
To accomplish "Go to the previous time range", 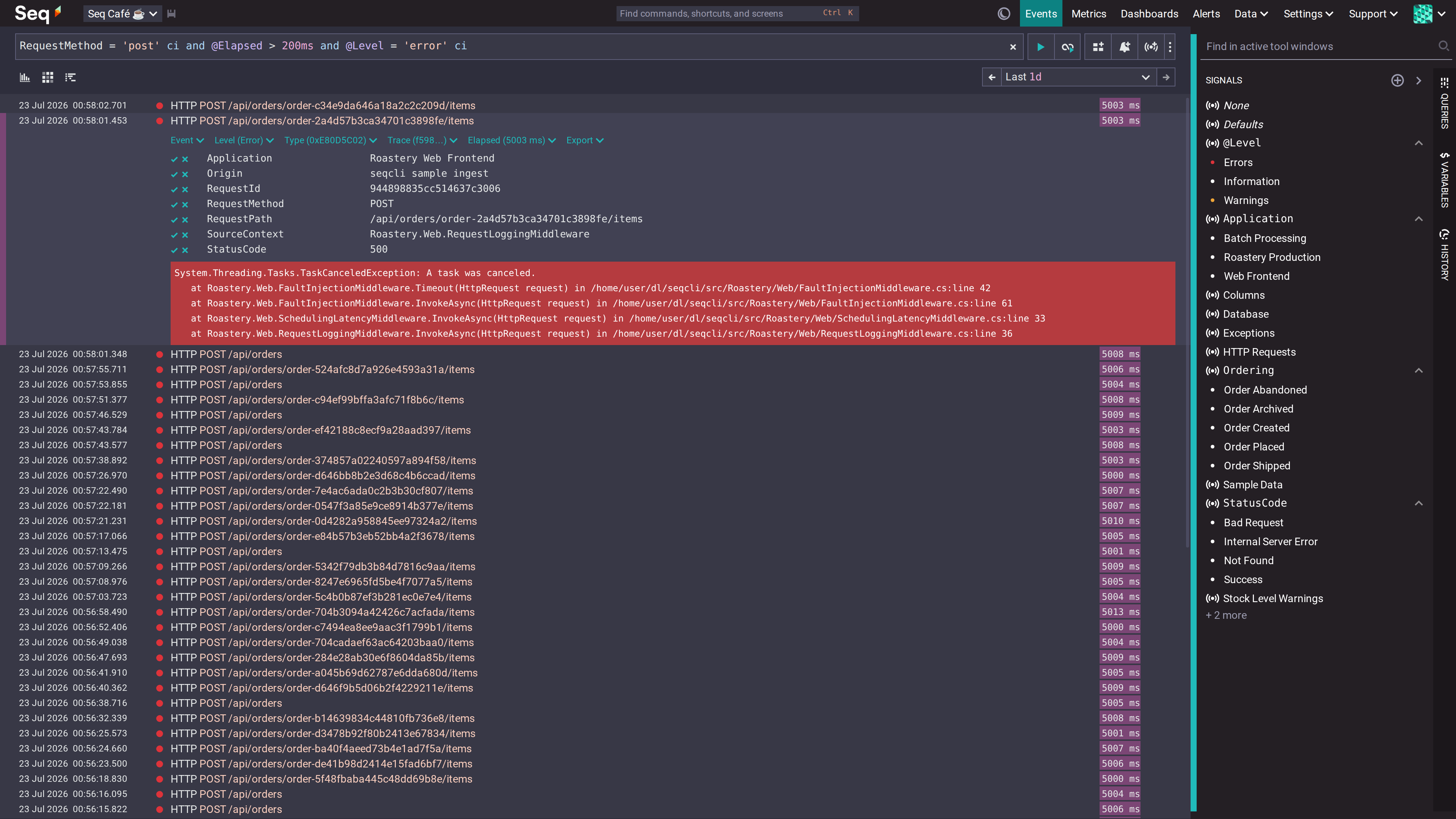I will tap(992, 77).
